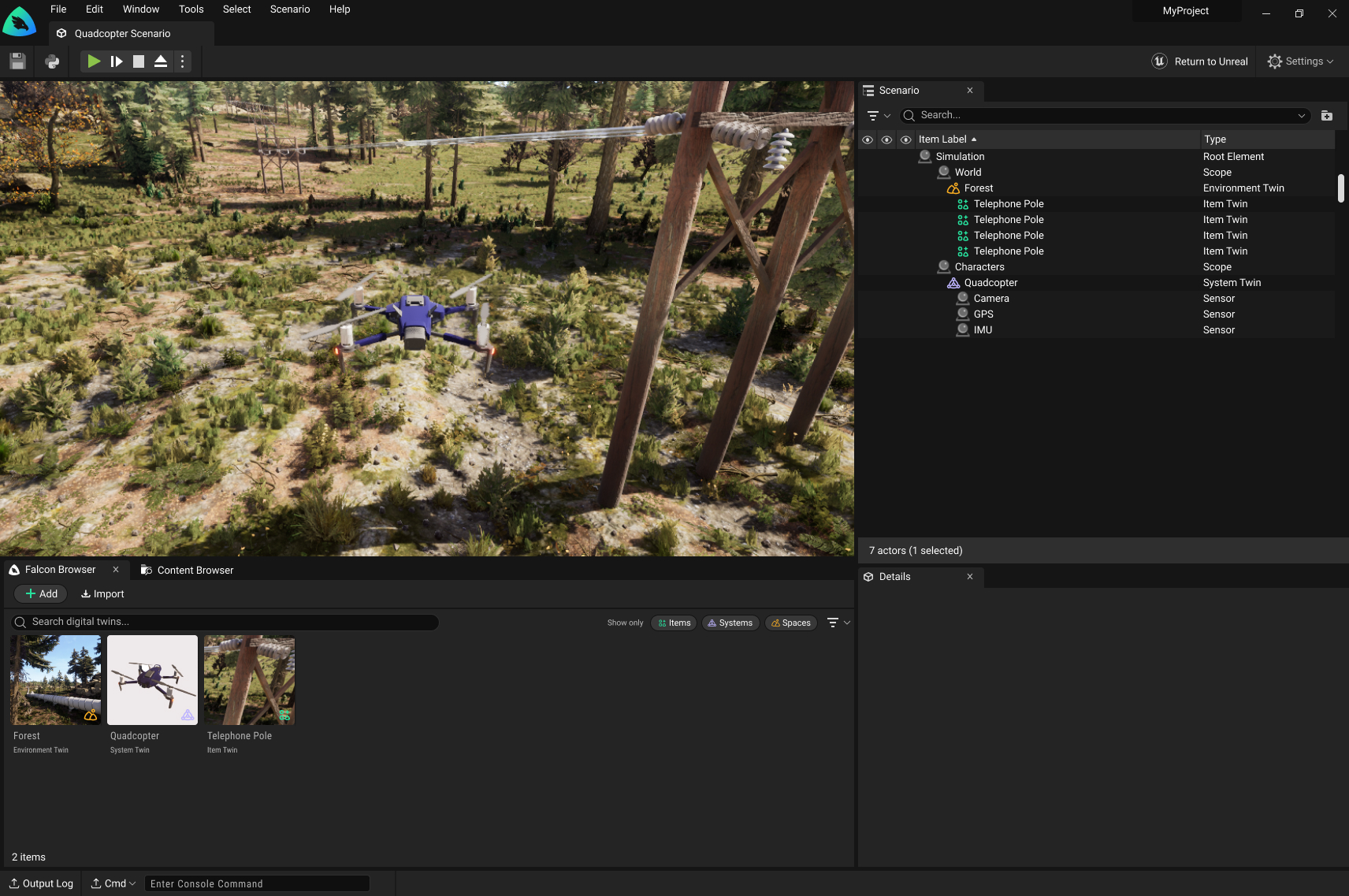Stop the simulation with the square icon
The width and height of the screenshot is (1349, 896).
pyautogui.click(x=139, y=61)
